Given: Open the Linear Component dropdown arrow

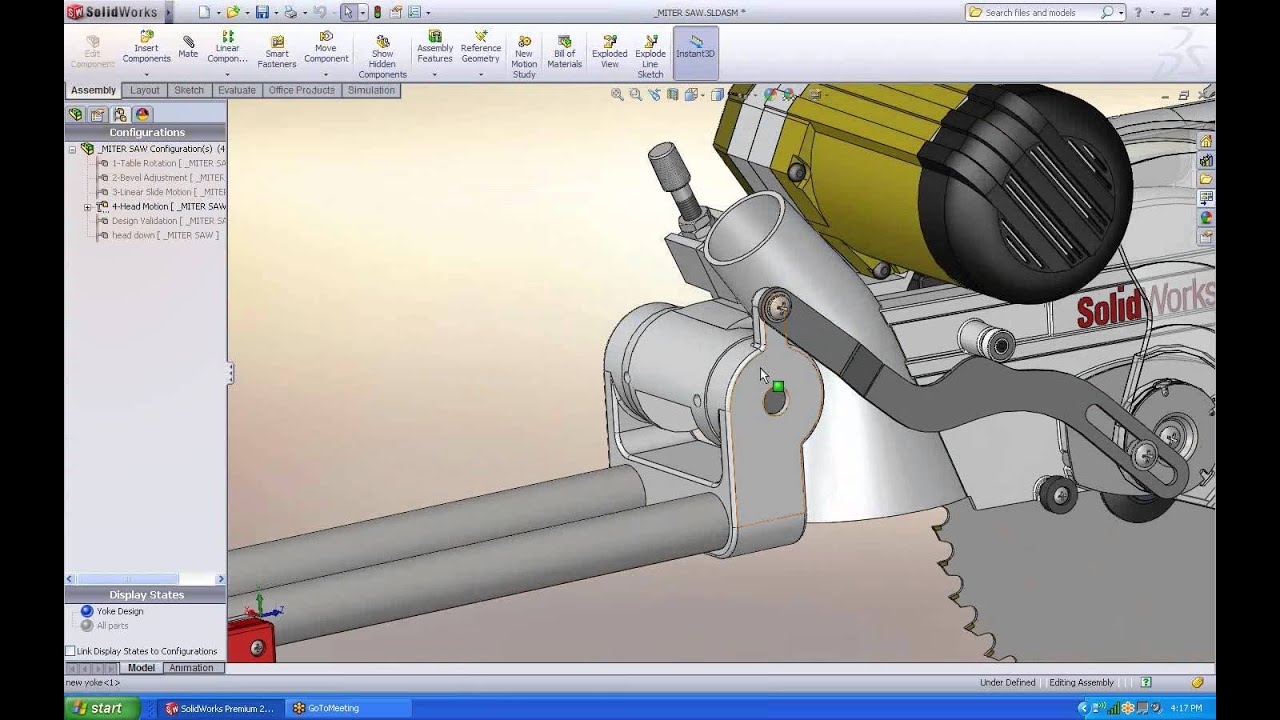Looking at the screenshot, I should [227, 74].
